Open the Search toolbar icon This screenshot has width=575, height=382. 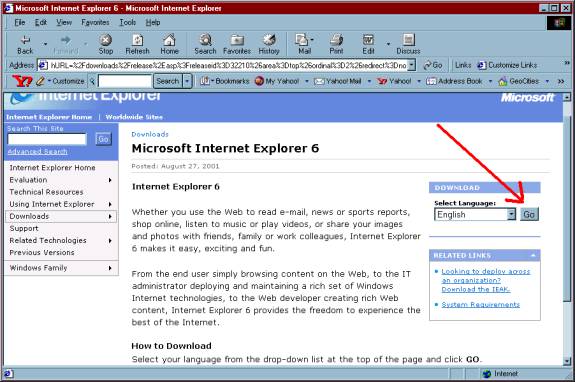205,40
